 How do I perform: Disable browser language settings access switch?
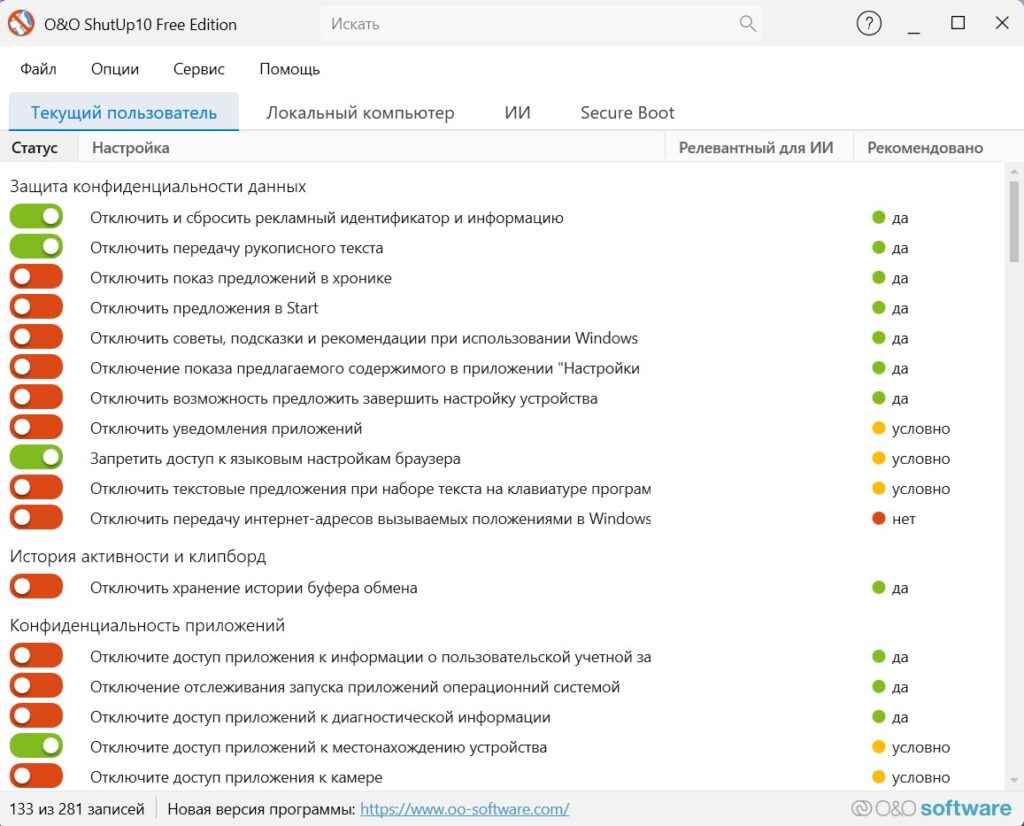tap(36, 457)
